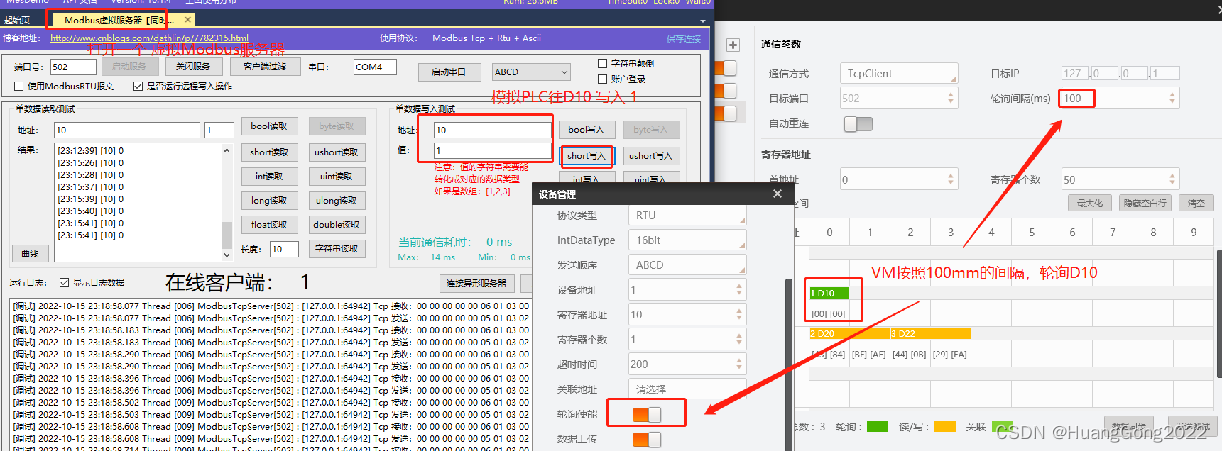Click the register count stepper showing 1
This screenshot has width=1222, height=452.
(688, 339)
